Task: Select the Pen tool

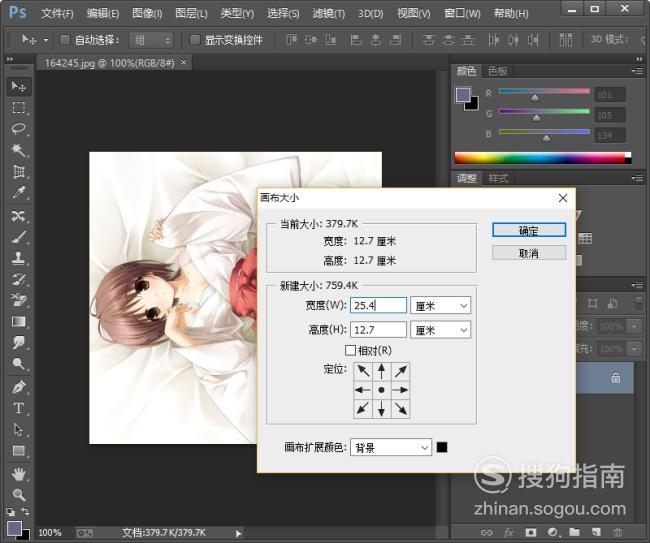Action: (x=19, y=387)
